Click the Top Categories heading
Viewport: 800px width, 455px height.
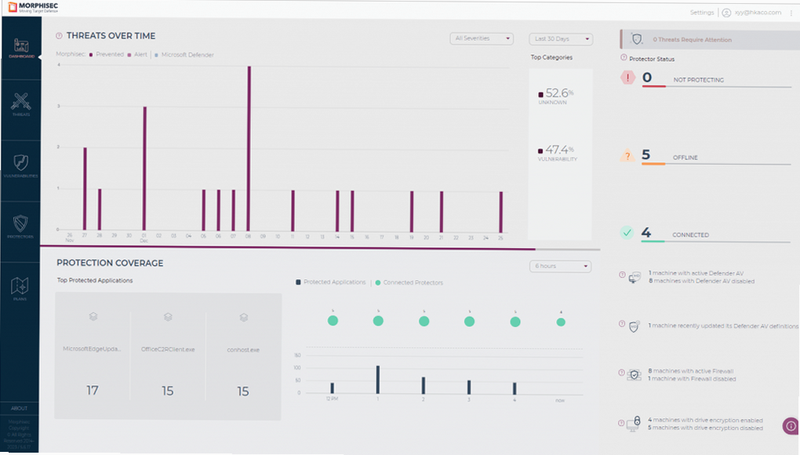(552, 57)
